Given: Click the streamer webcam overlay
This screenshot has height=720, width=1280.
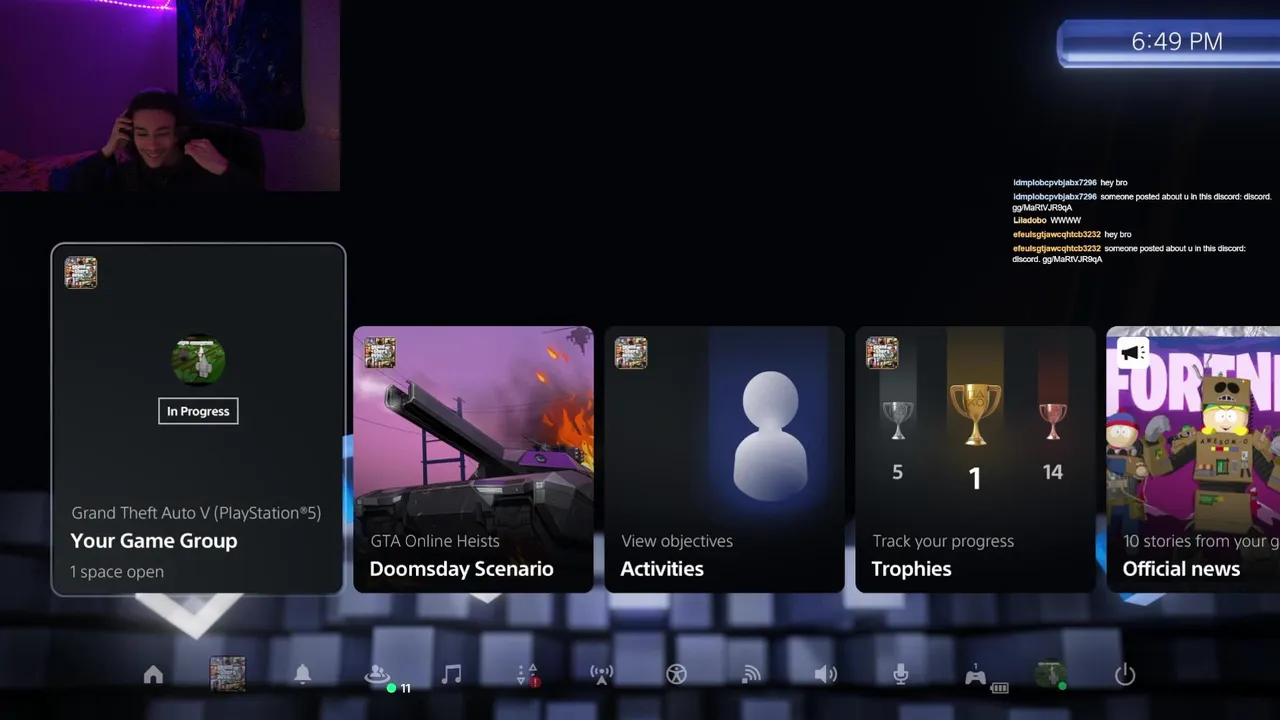Looking at the screenshot, I should 170,95.
